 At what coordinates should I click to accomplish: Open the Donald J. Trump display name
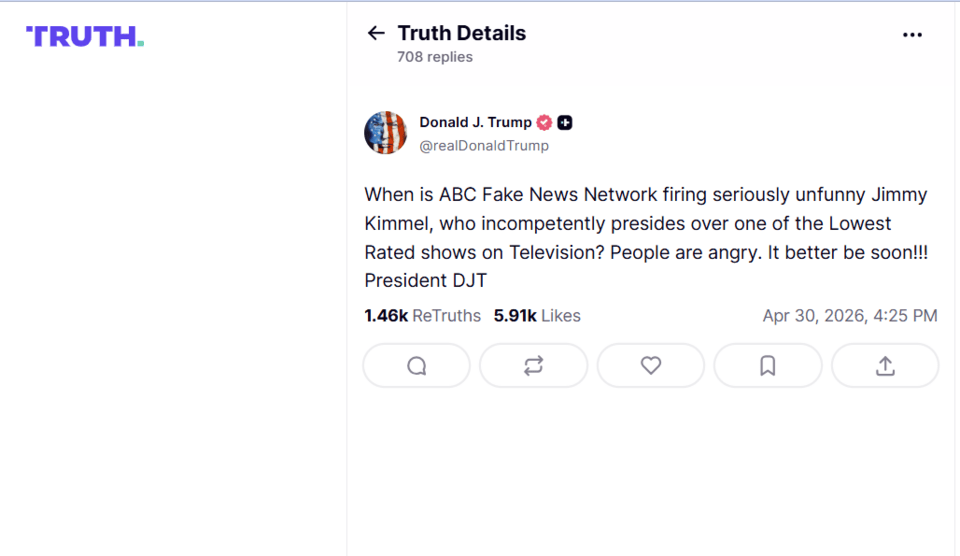[475, 122]
